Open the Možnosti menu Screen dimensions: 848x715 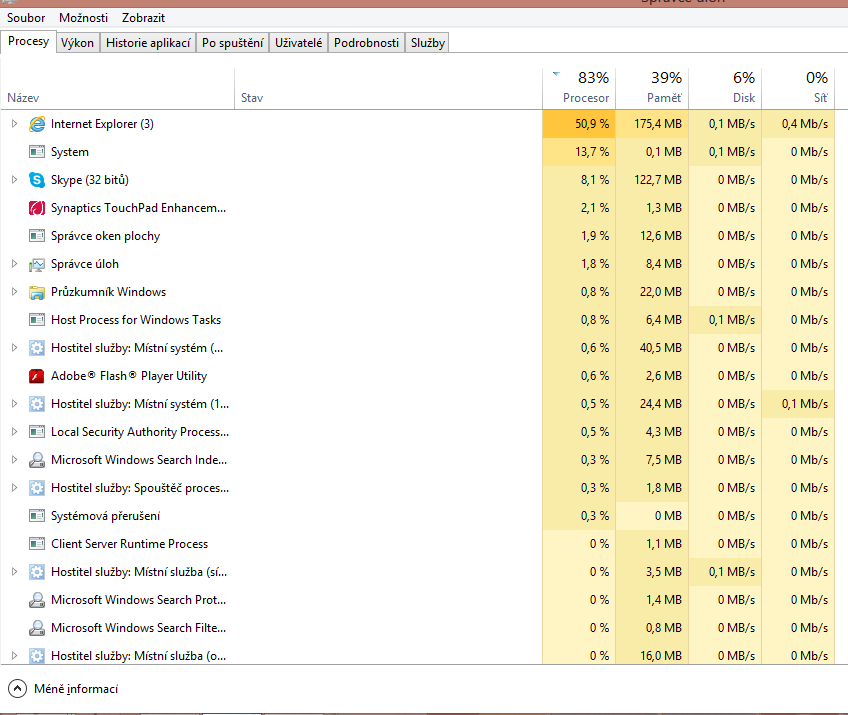[83, 18]
